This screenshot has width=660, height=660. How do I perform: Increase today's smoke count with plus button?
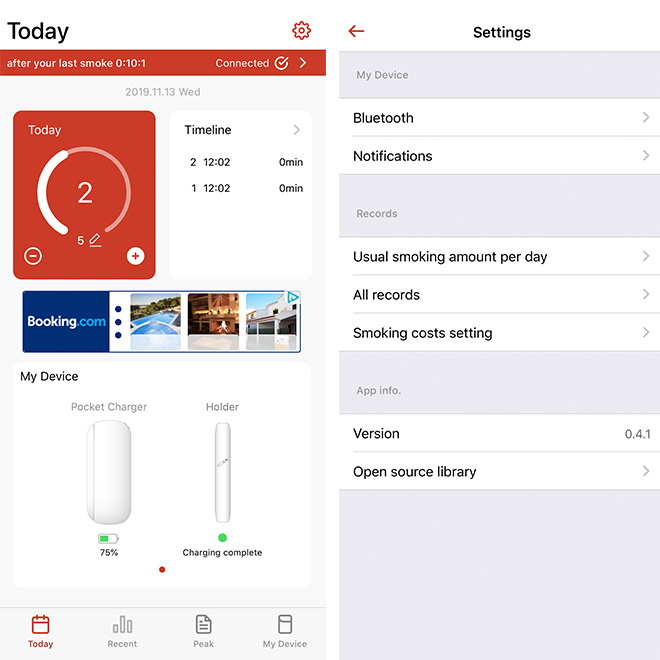pos(136,256)
